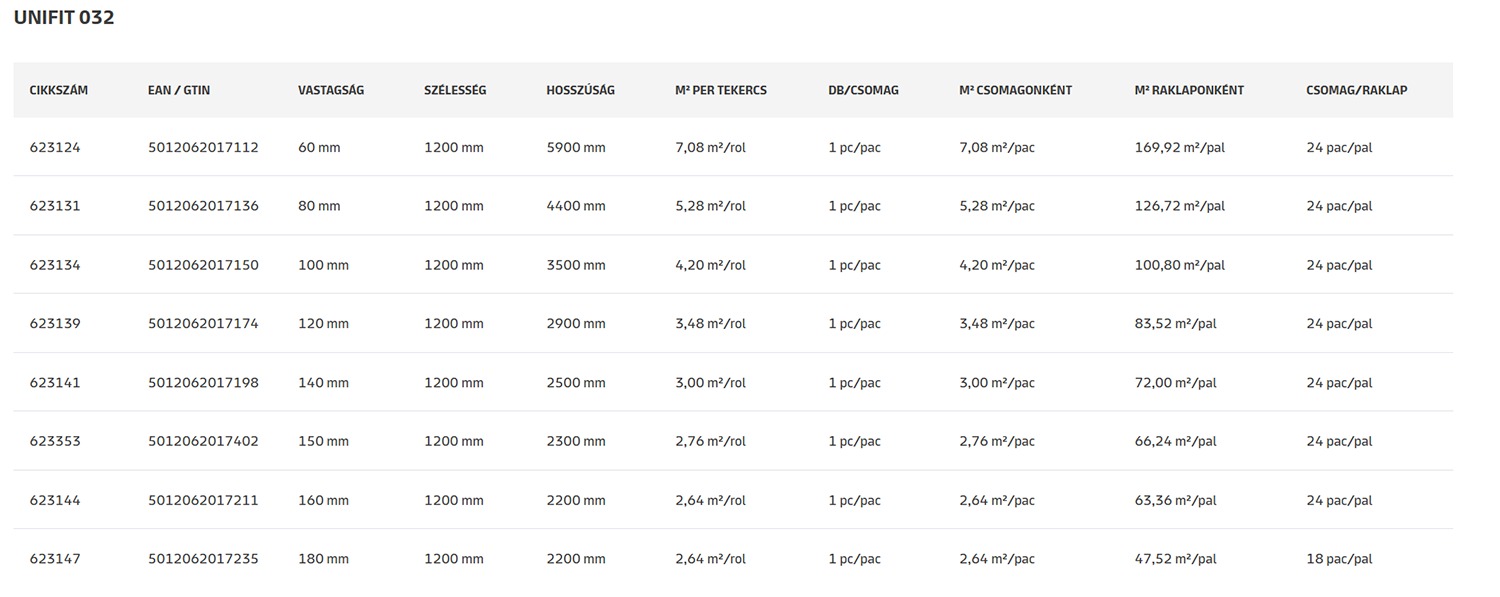
Task: Select the VASTAGSÁG column header
Action: tap(331, 90)
